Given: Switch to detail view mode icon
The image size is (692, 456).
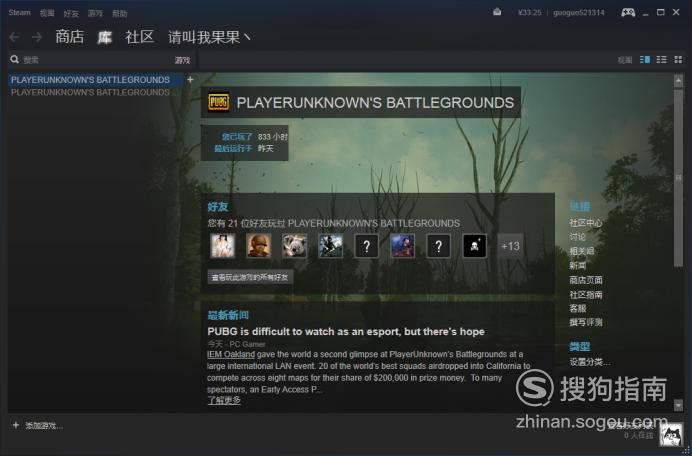Looking at the screenshot, I should click(x=645, y=60).
